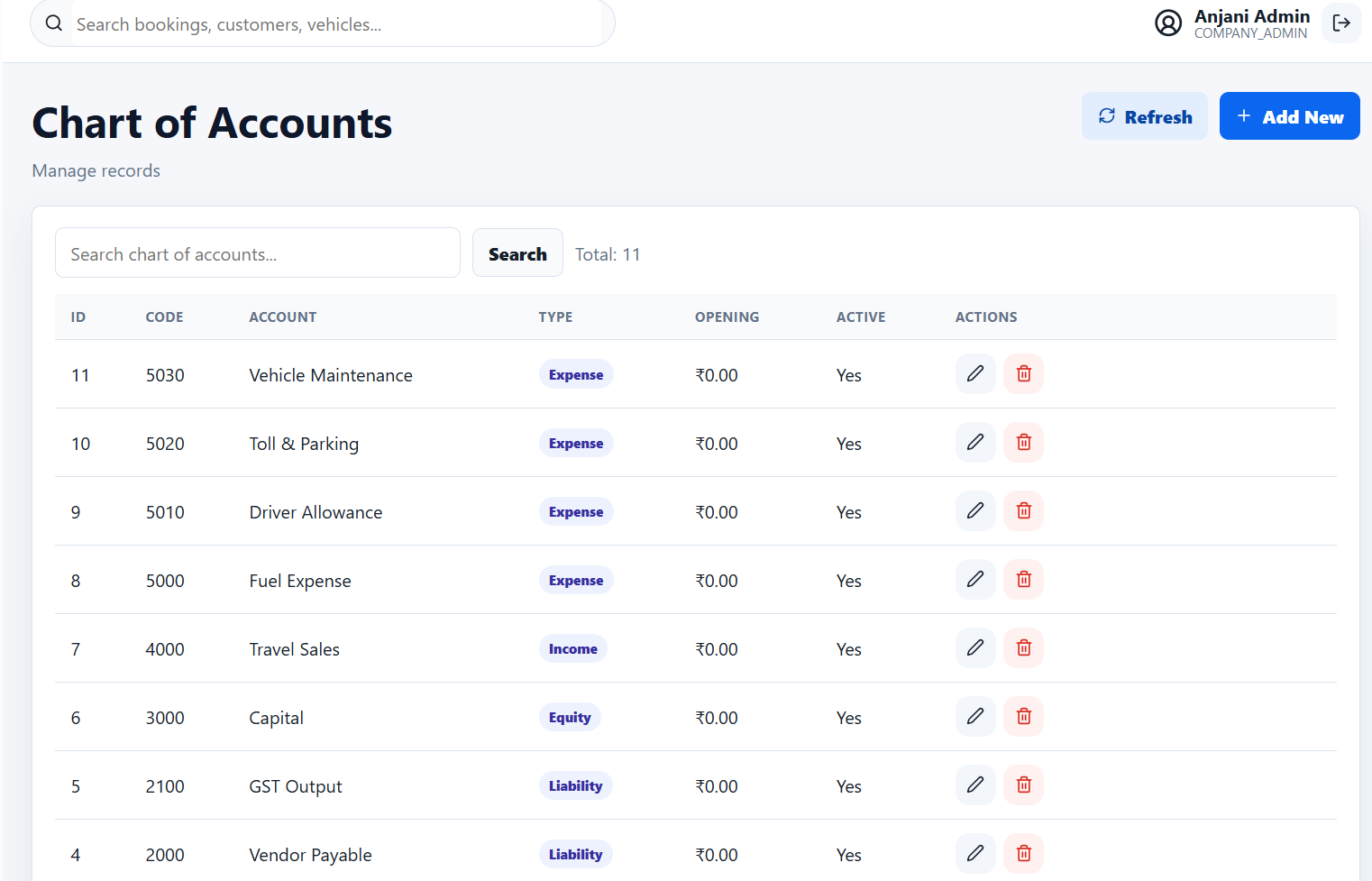Viewport: 1372px width, 881px height.
Task: Edit the GST Output account
Action: (x=975, y=785)
